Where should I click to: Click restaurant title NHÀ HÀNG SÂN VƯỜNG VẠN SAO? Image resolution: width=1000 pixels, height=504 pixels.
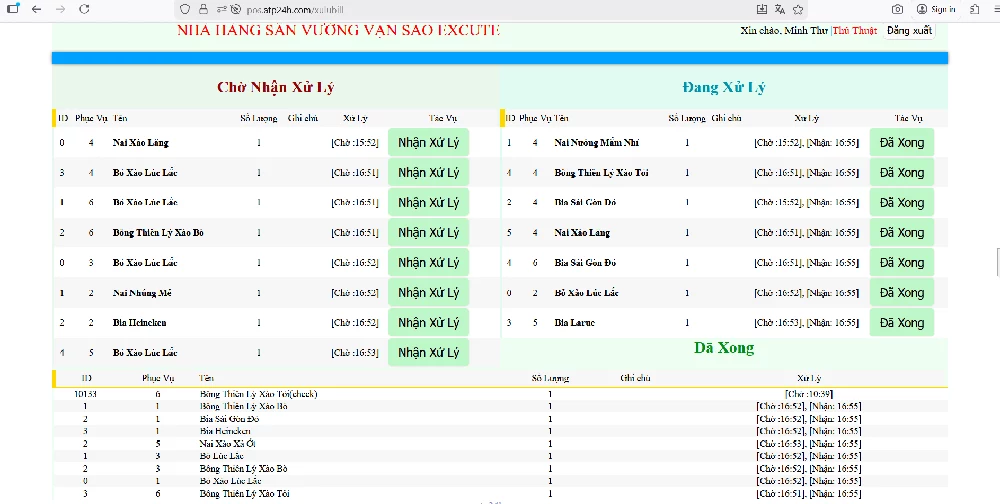(339, 30)
